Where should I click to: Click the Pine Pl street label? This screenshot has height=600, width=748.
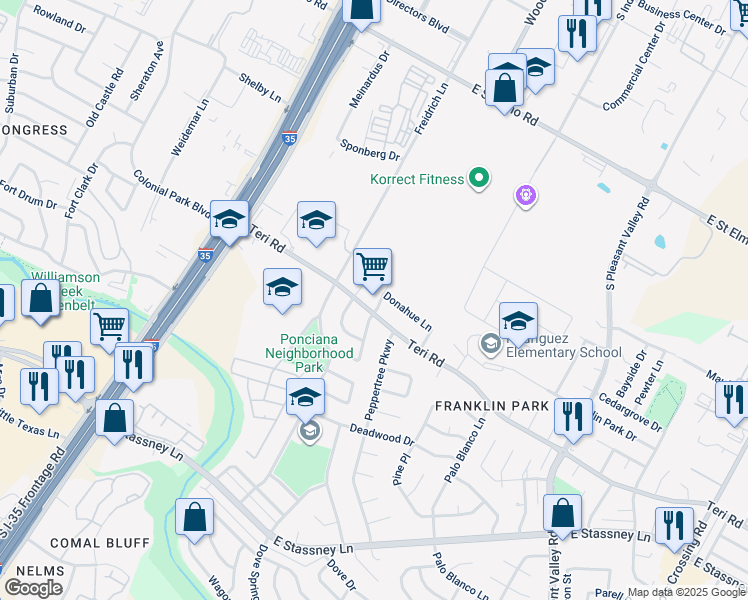click(401, 470)
